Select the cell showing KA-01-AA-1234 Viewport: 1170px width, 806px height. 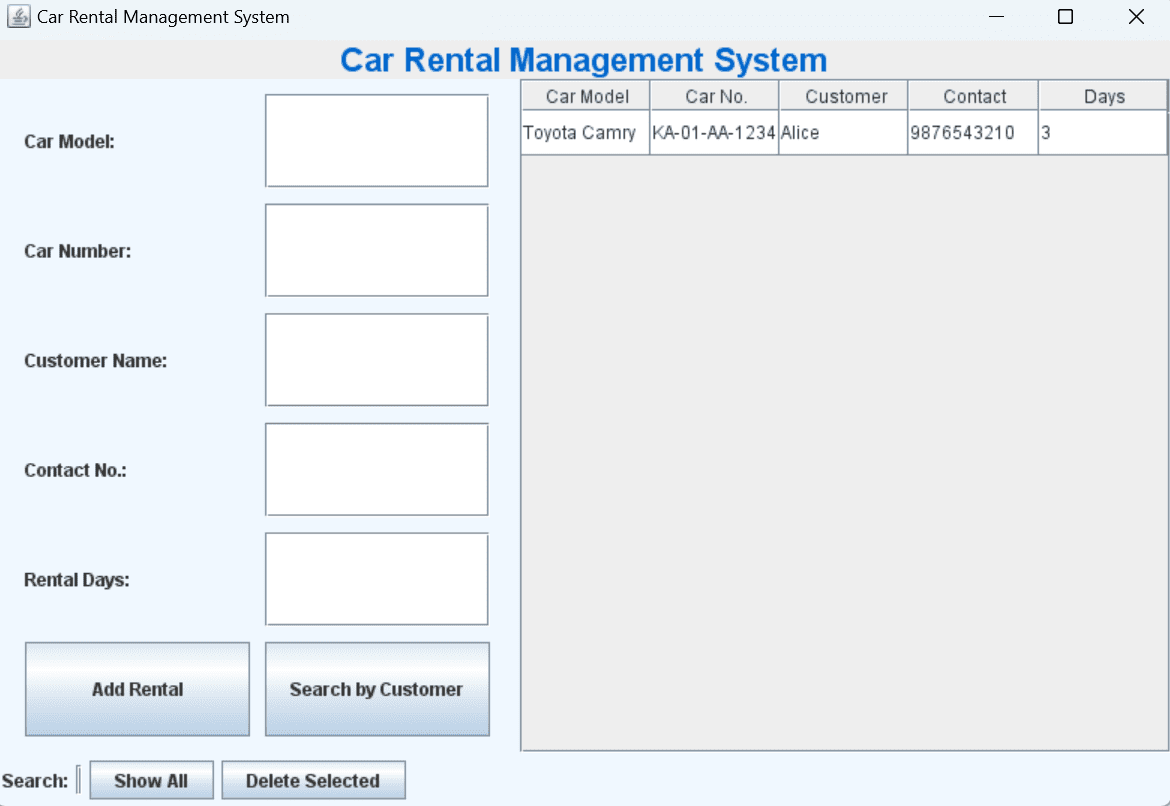point(714,132)
